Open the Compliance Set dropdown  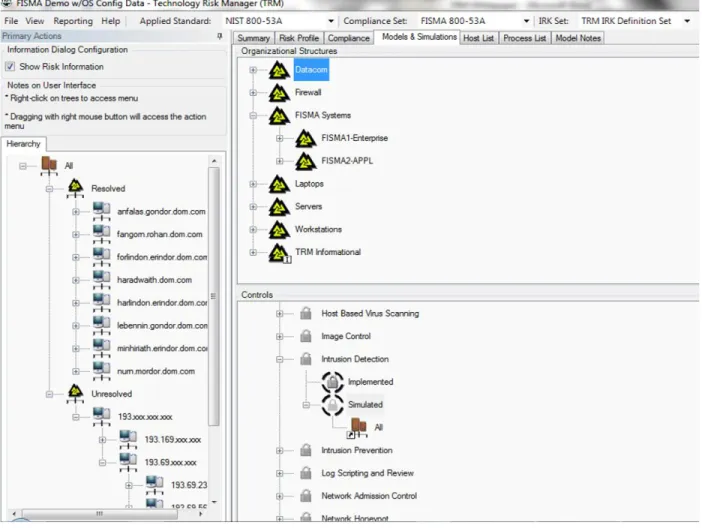pyautogui.click(x=526, y=21)
